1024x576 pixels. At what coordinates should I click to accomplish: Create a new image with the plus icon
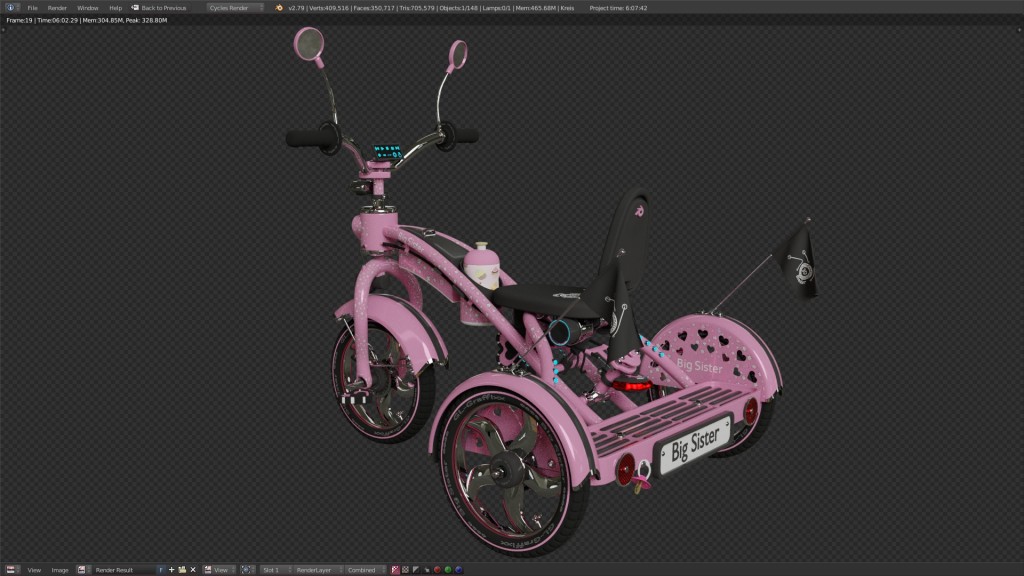pyautogui.click(x=172, y=568)
